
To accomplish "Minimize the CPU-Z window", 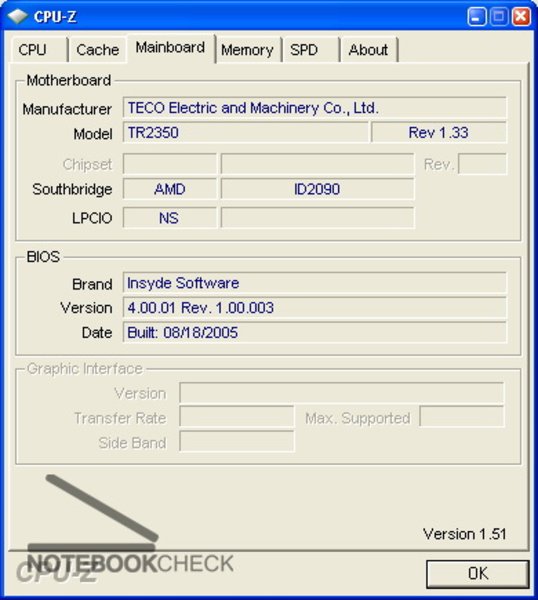I will [x=477, y=17].
